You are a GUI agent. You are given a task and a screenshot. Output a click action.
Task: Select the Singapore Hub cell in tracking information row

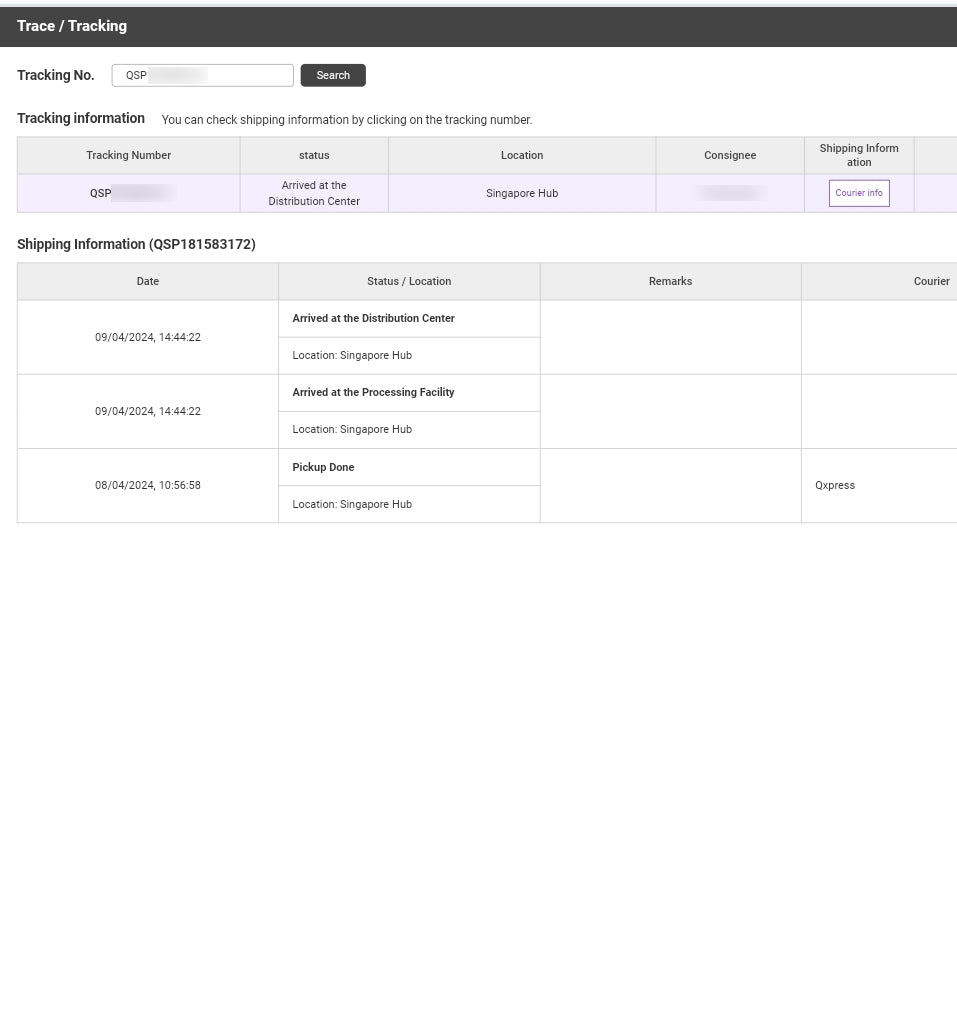pyautogui.click(x=521, y=193)
